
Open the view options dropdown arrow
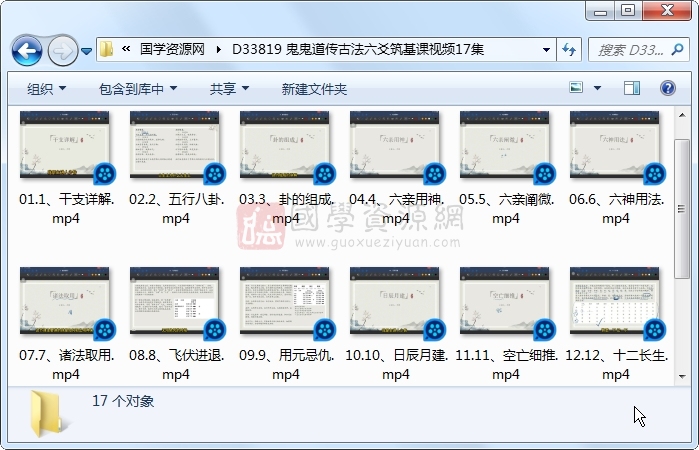point(597,88)
